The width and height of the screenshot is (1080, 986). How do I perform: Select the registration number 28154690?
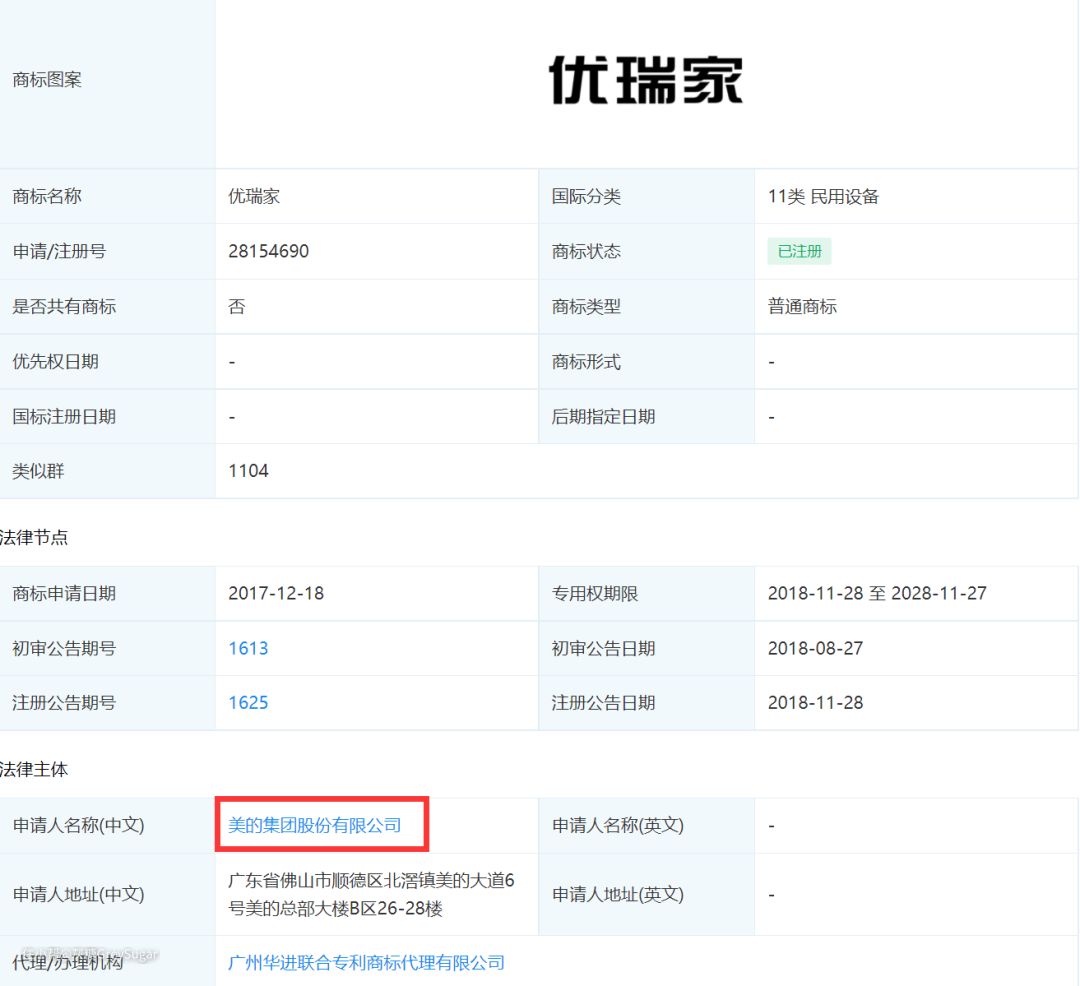click(x=268, y=251)
